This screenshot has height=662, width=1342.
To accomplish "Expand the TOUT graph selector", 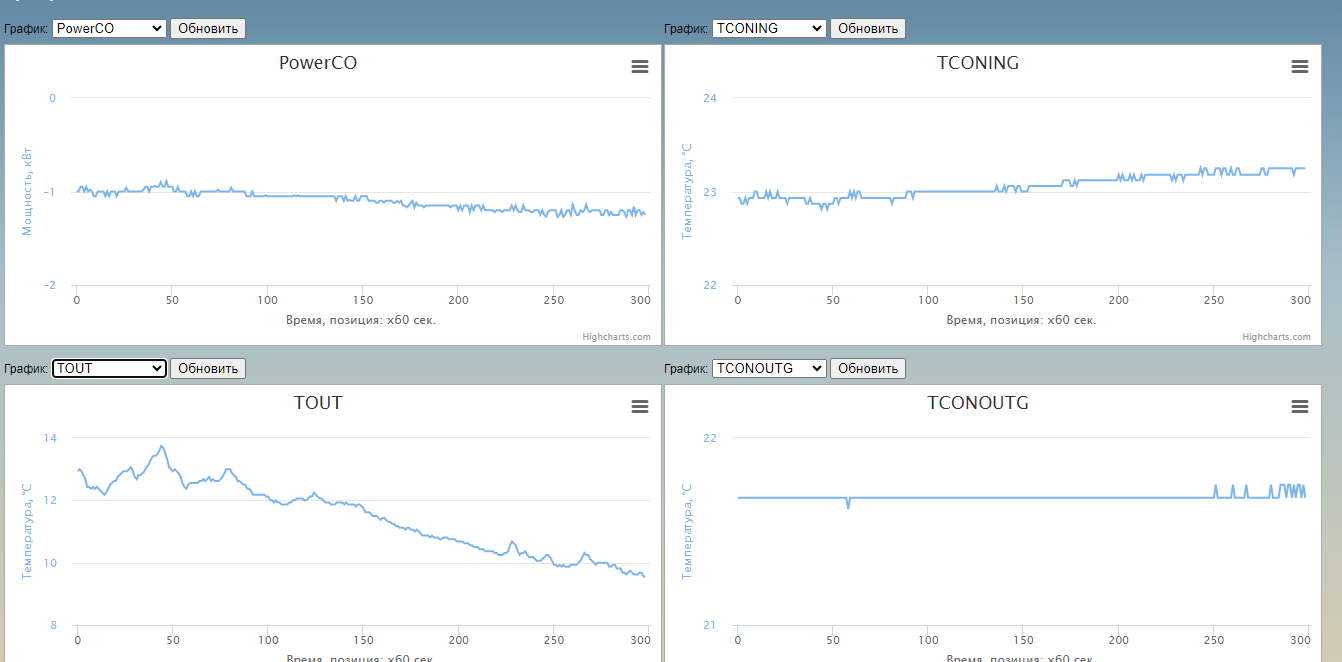I will [x=109, y=368].
